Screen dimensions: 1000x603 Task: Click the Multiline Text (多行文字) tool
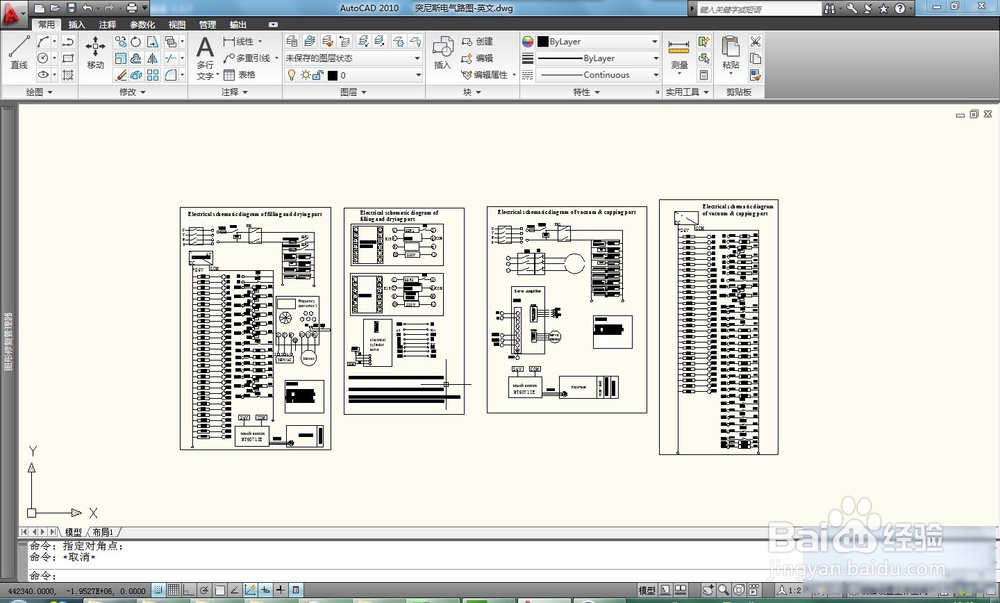205,57
